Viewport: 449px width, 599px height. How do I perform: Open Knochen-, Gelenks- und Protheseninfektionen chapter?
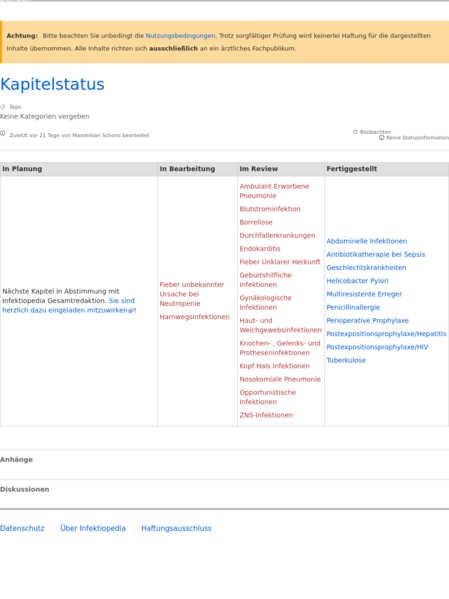(x=280, y=348)
